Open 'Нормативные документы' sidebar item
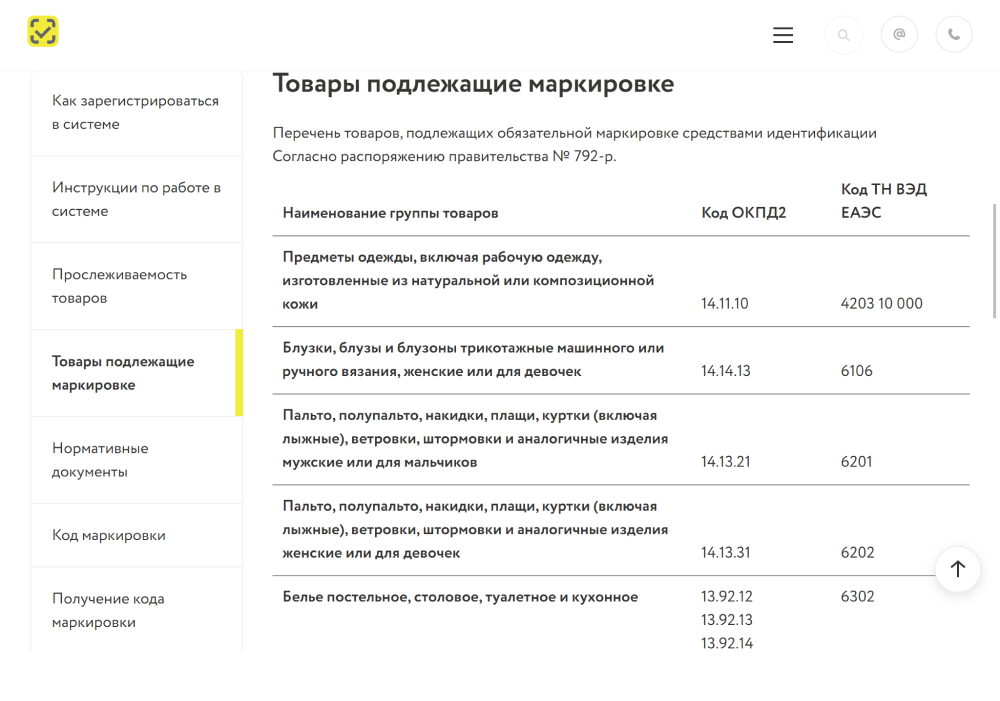 [100, 460]
